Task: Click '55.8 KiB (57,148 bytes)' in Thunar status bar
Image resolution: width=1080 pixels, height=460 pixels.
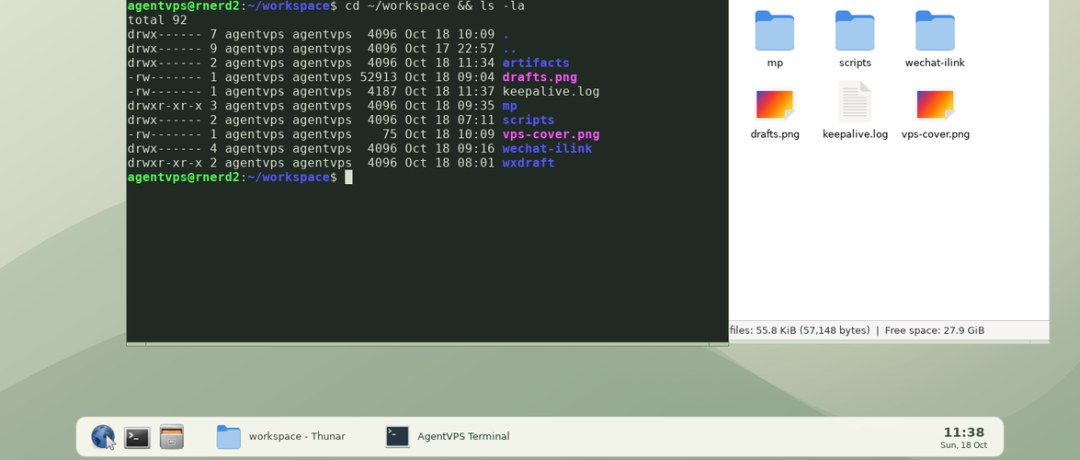Action: pyautogui.click(x=812, y=331)
